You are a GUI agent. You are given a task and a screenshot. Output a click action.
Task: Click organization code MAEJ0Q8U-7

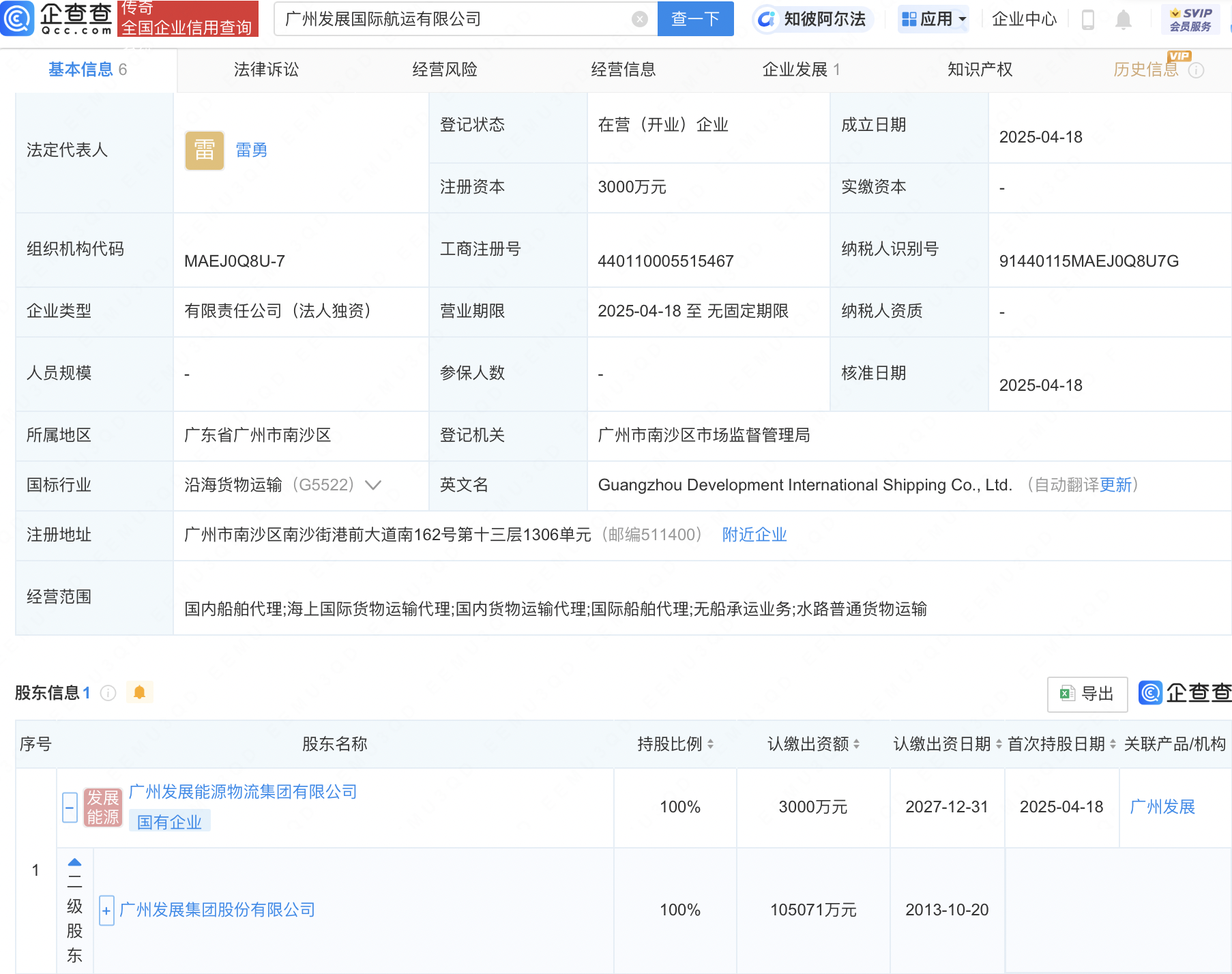(235, 261)
